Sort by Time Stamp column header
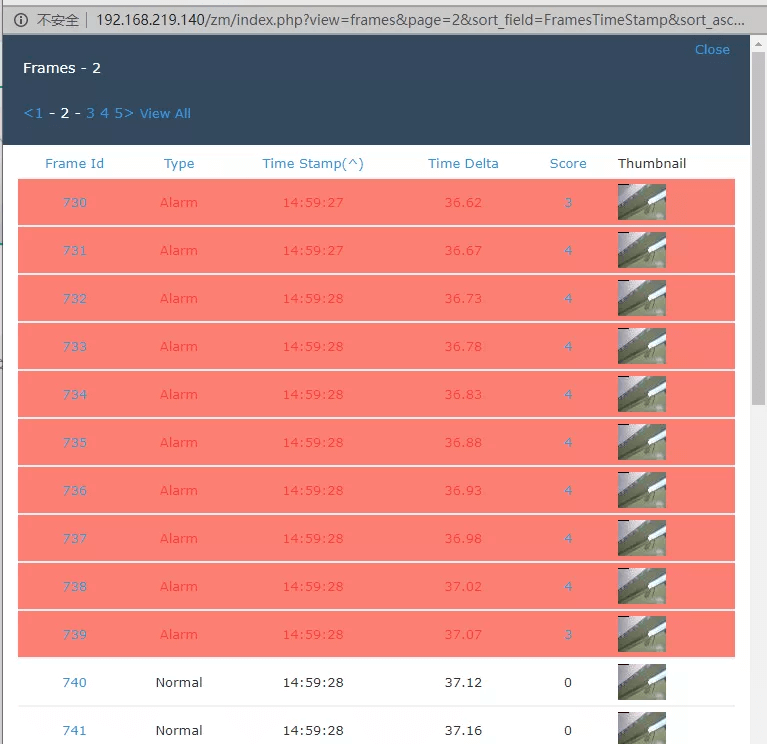Screen dimensions: 767x744 click(313, 163)
